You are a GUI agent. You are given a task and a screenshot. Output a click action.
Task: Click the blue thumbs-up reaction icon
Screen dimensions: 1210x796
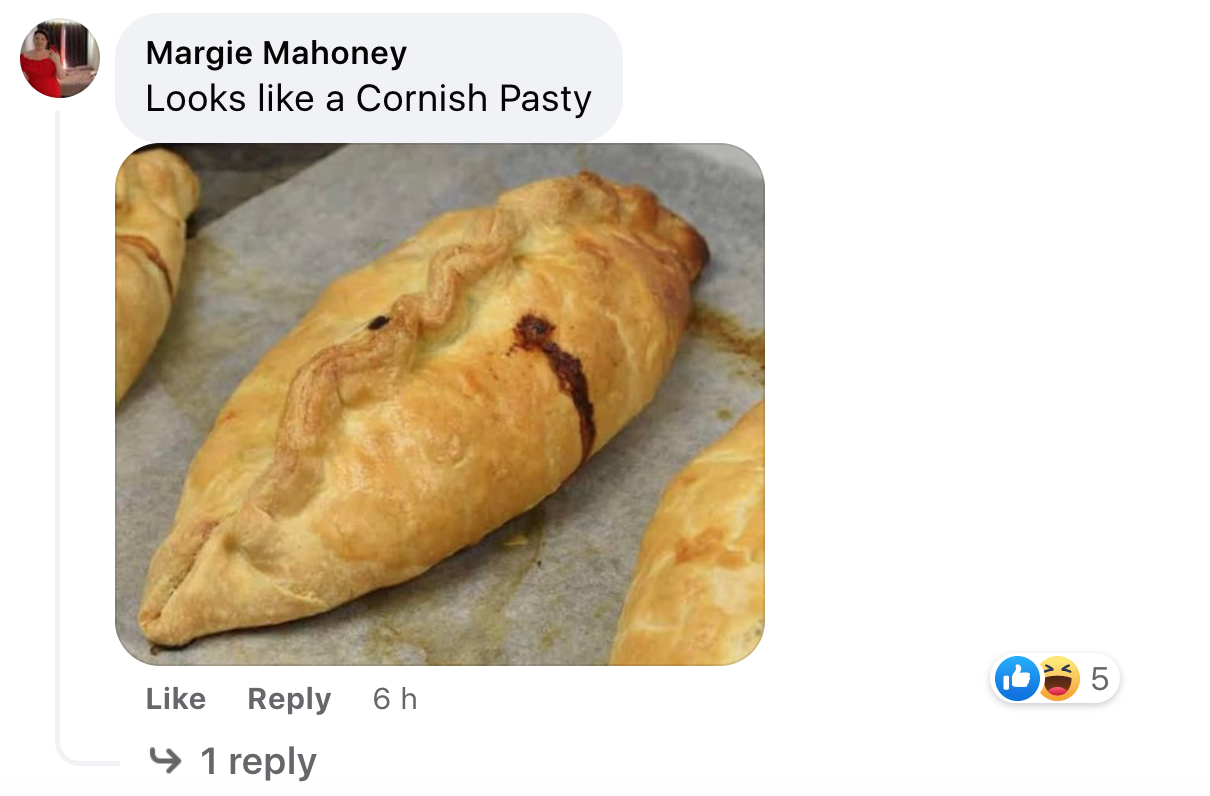(1017, 679)
